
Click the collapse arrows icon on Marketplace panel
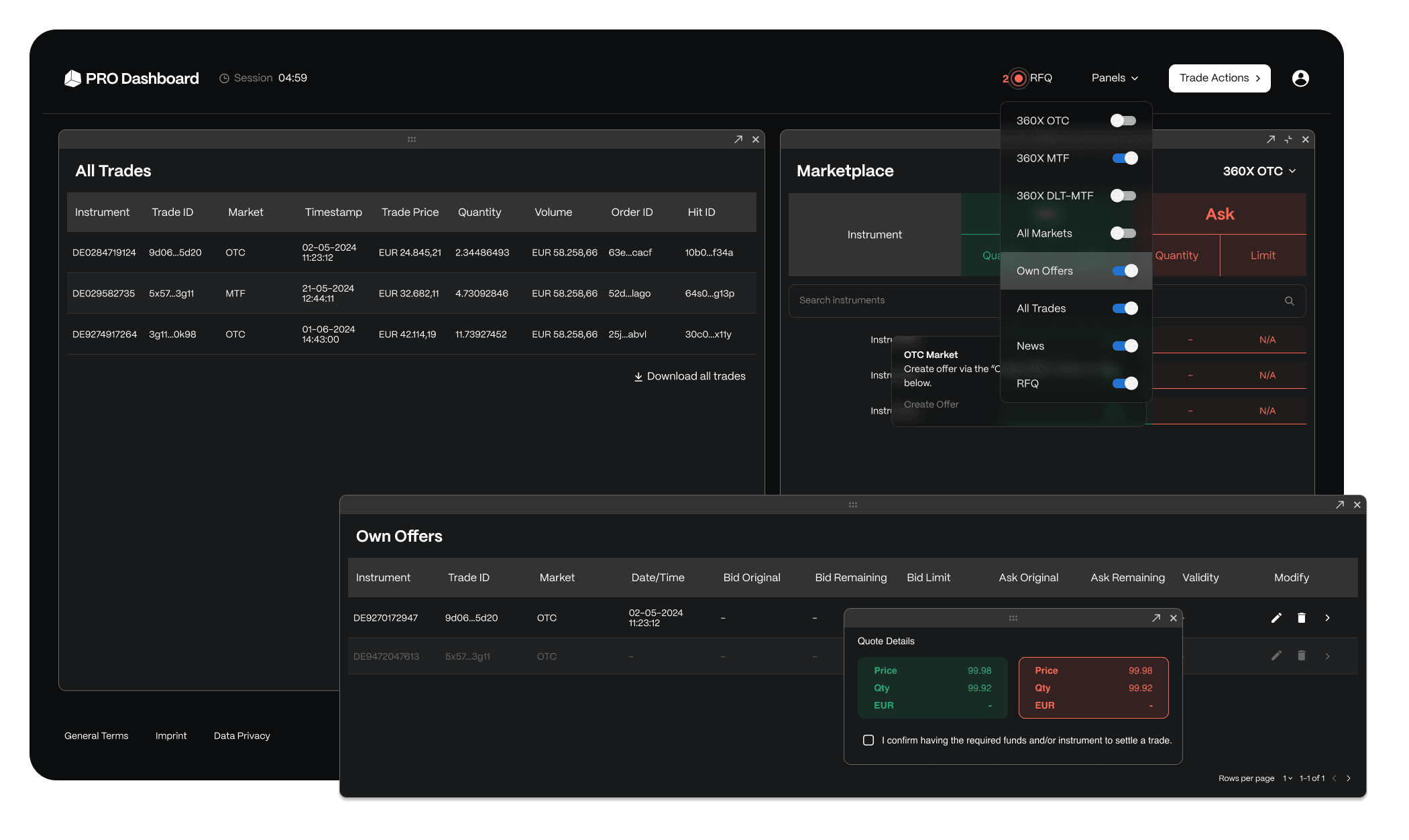click(x=1288, y=139)
